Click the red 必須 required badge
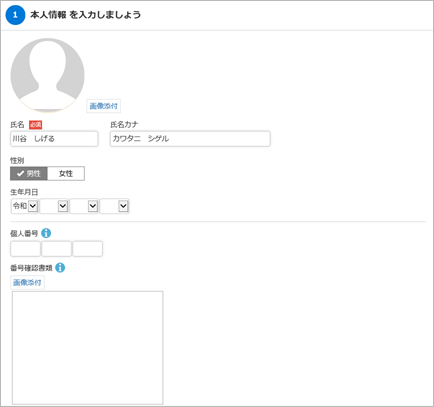Screen dimensions: 434x407 [x=35, y=125]
